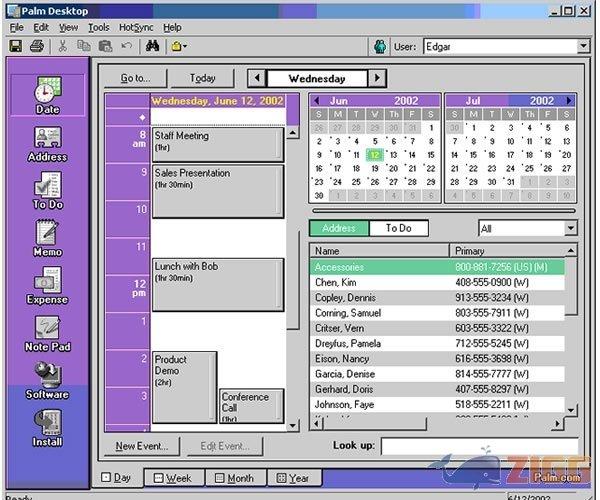Select the Product Demo event
Image resolution: width=600 pixels, height=500 pixels.
point(184,387)
